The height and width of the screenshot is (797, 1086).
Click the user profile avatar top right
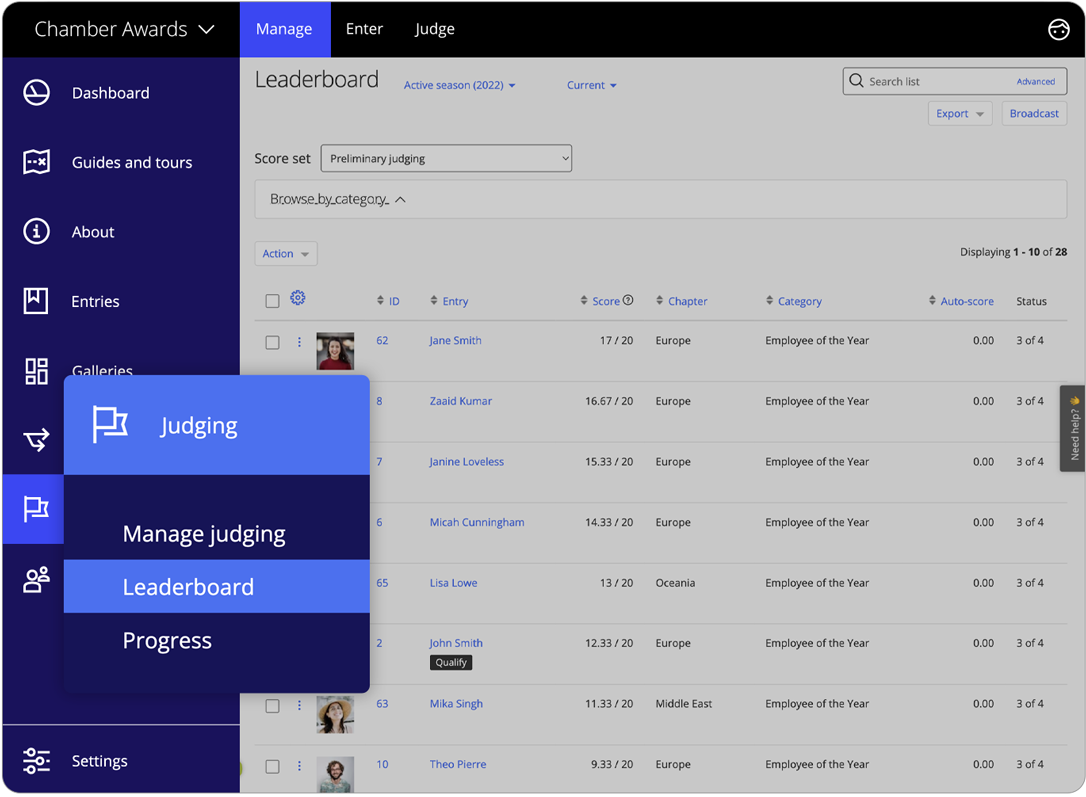(x=1059, y=30)
